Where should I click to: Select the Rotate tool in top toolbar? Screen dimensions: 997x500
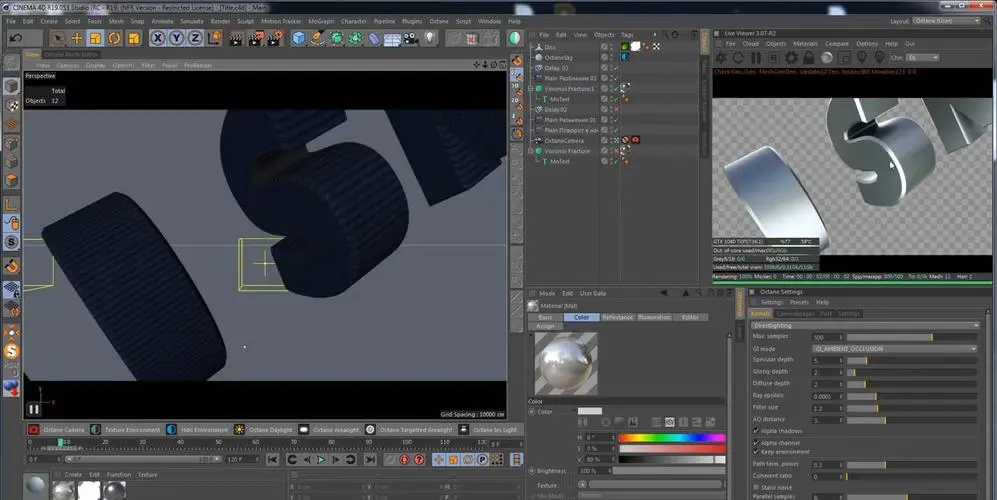coord(115,38)
